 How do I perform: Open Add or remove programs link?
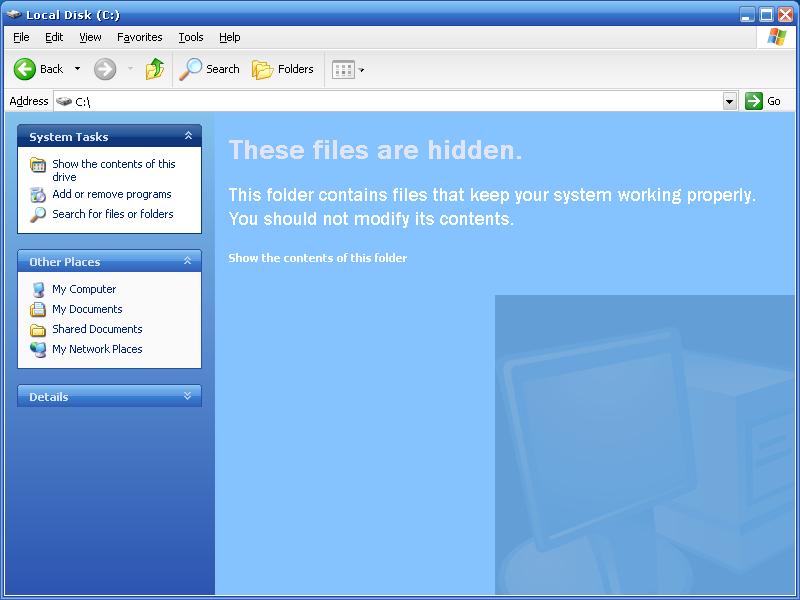point(112,194)
